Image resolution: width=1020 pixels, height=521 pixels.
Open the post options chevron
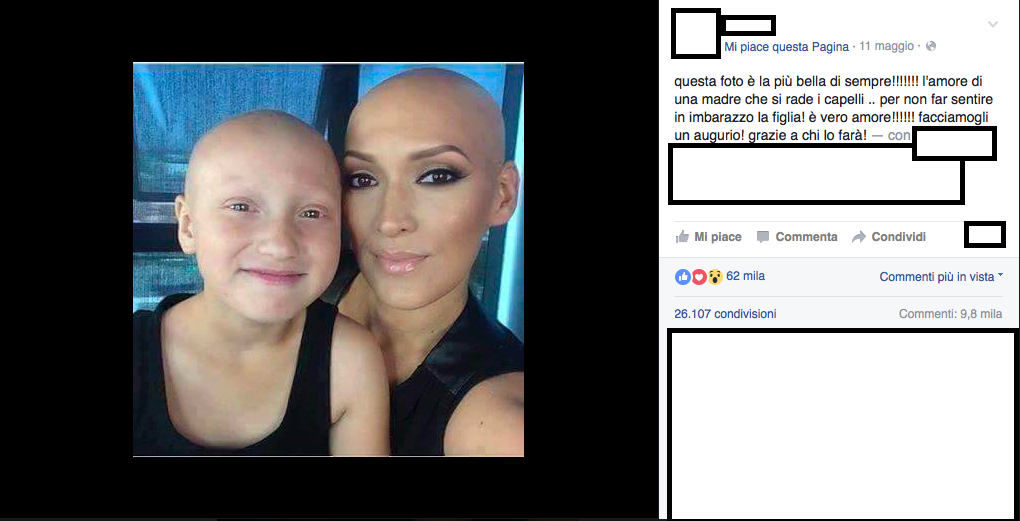coord(993,25)
